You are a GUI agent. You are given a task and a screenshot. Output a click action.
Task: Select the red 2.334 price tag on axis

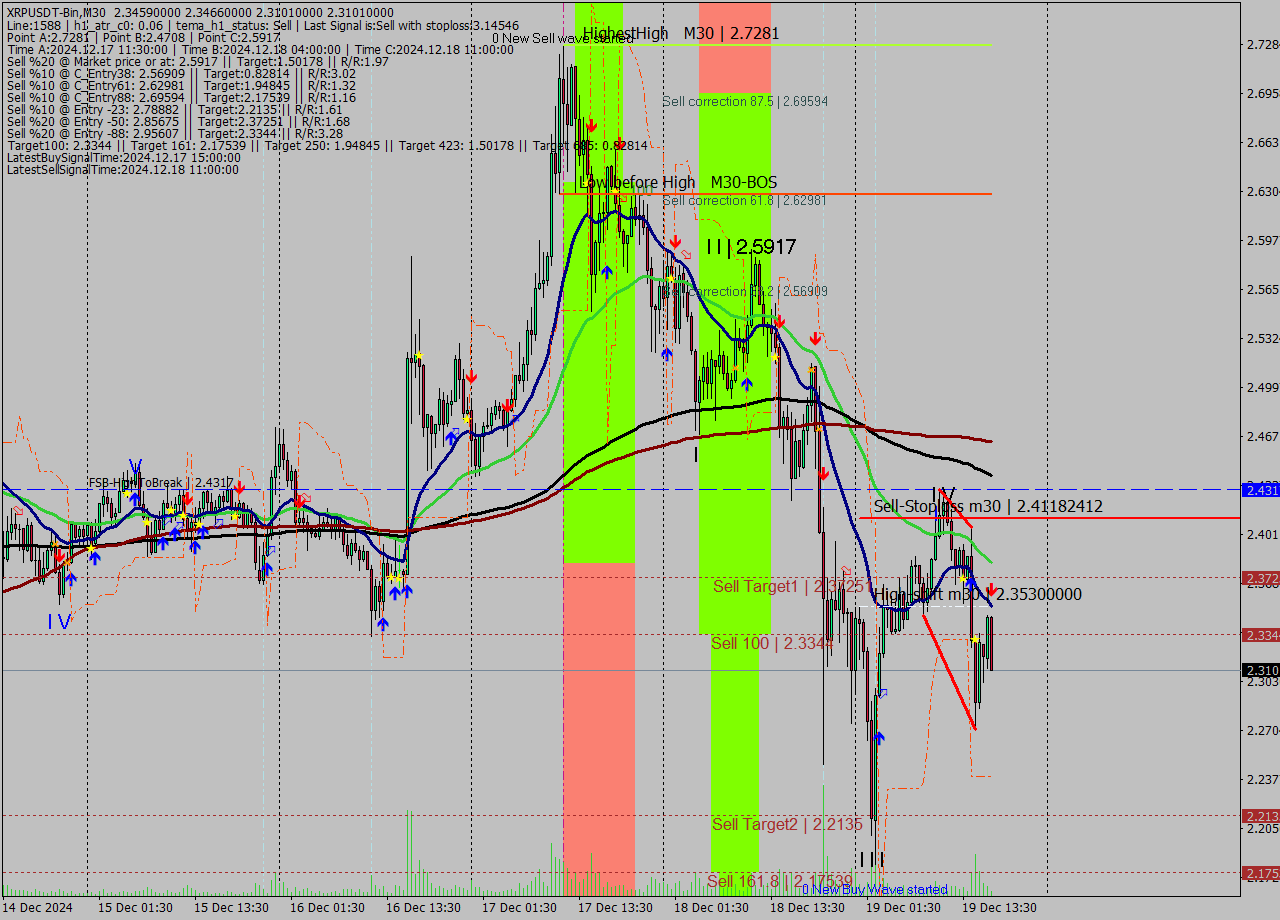pyautogui.click(x=1260, y=635)
